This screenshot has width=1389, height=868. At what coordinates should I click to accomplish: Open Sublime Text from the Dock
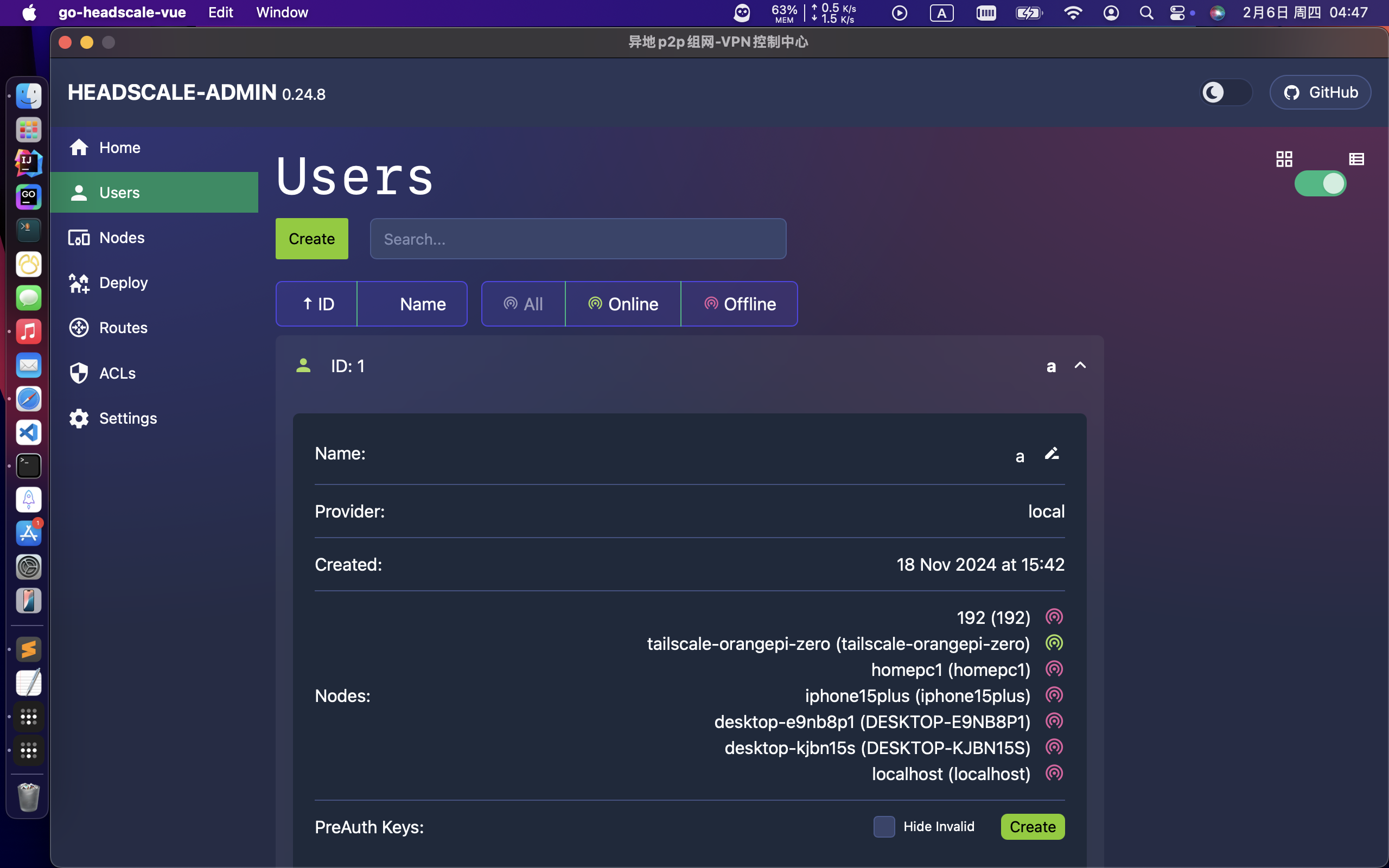coord(29,650)
